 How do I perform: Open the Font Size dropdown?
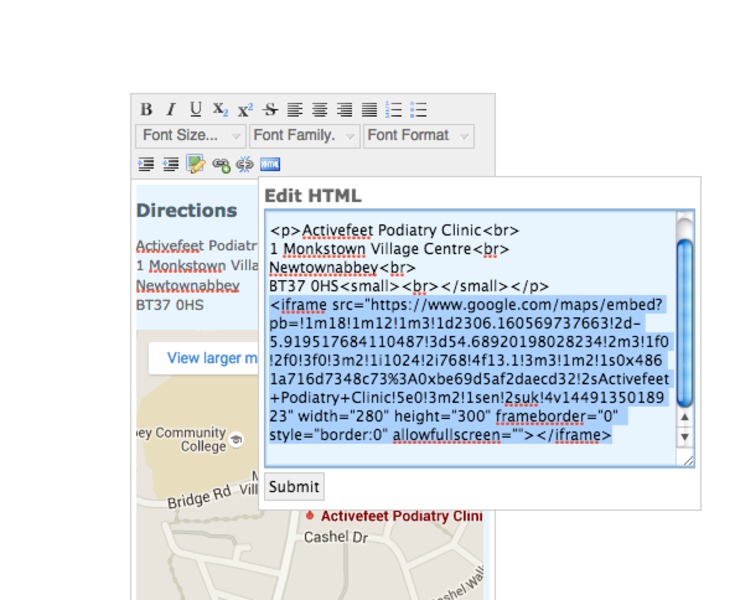[190, 136]
